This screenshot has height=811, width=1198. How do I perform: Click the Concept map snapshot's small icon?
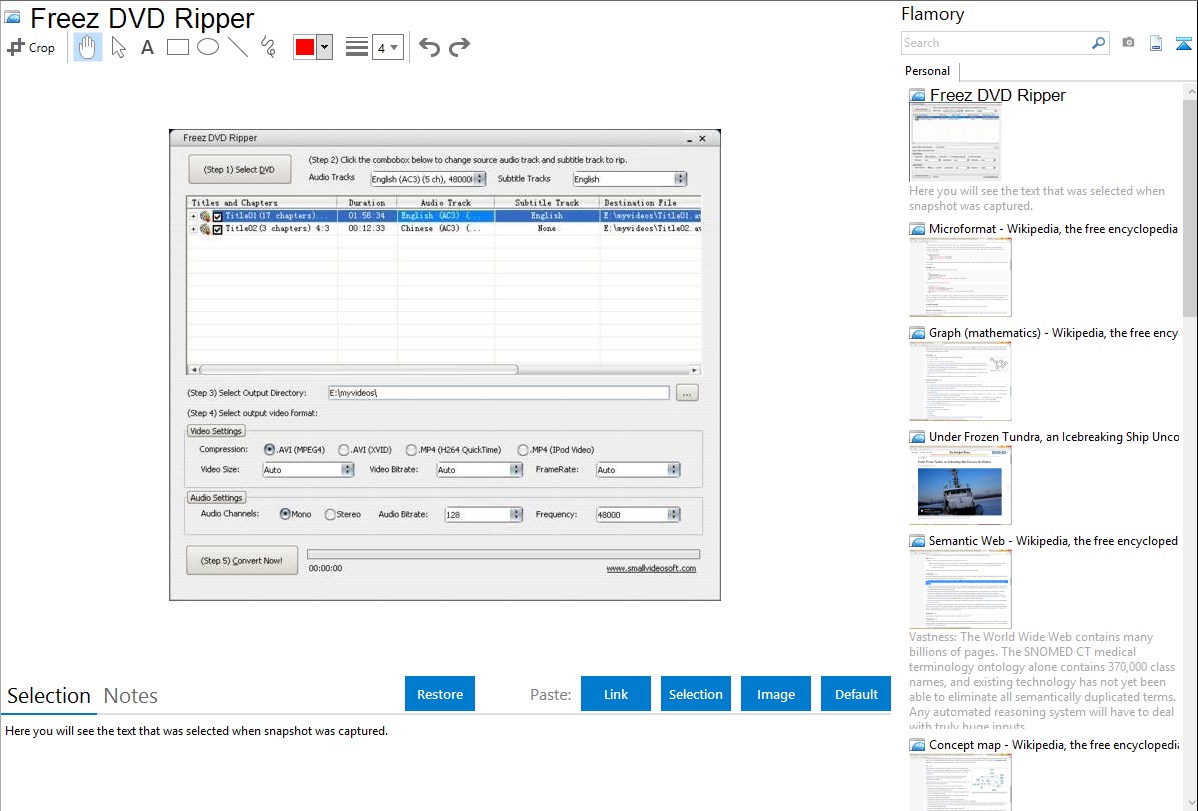(x=917, y=745)
